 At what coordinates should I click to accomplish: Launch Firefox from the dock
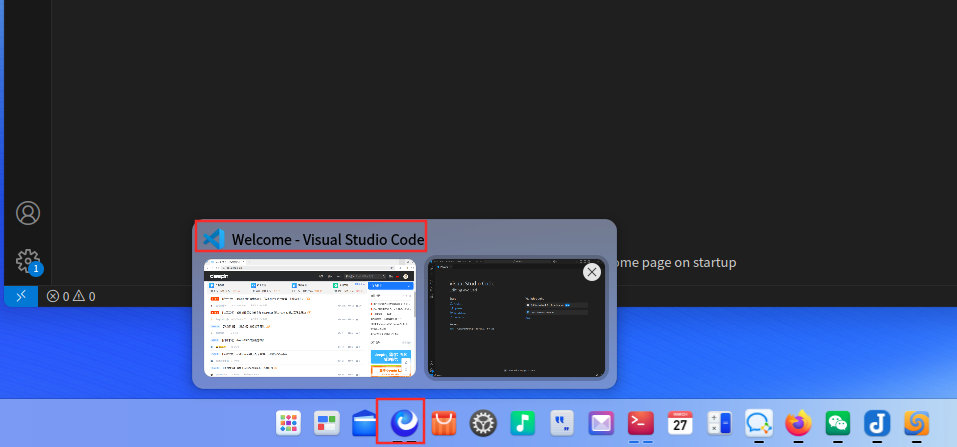pos(798,423)
